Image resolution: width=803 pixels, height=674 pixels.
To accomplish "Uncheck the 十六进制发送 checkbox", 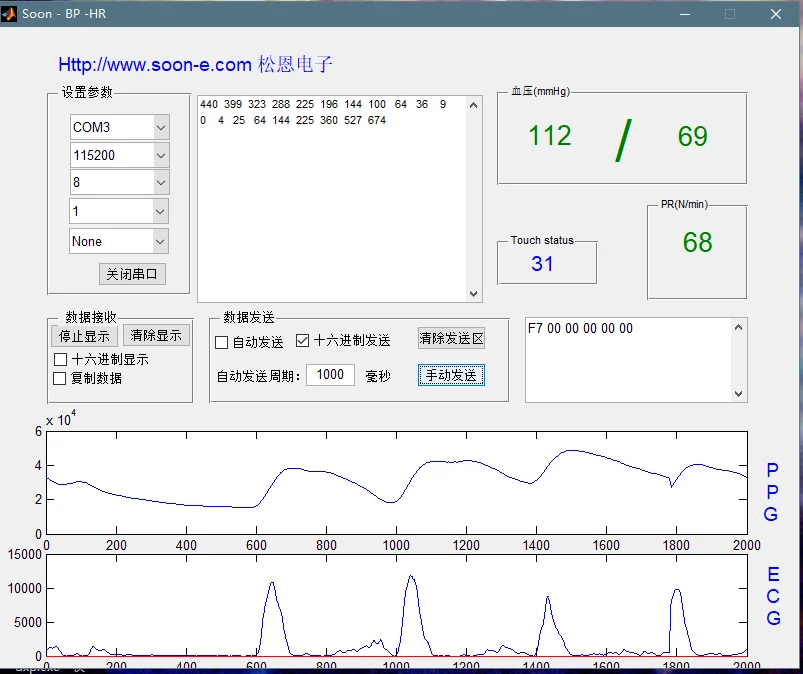I will (x=303, y=341).
